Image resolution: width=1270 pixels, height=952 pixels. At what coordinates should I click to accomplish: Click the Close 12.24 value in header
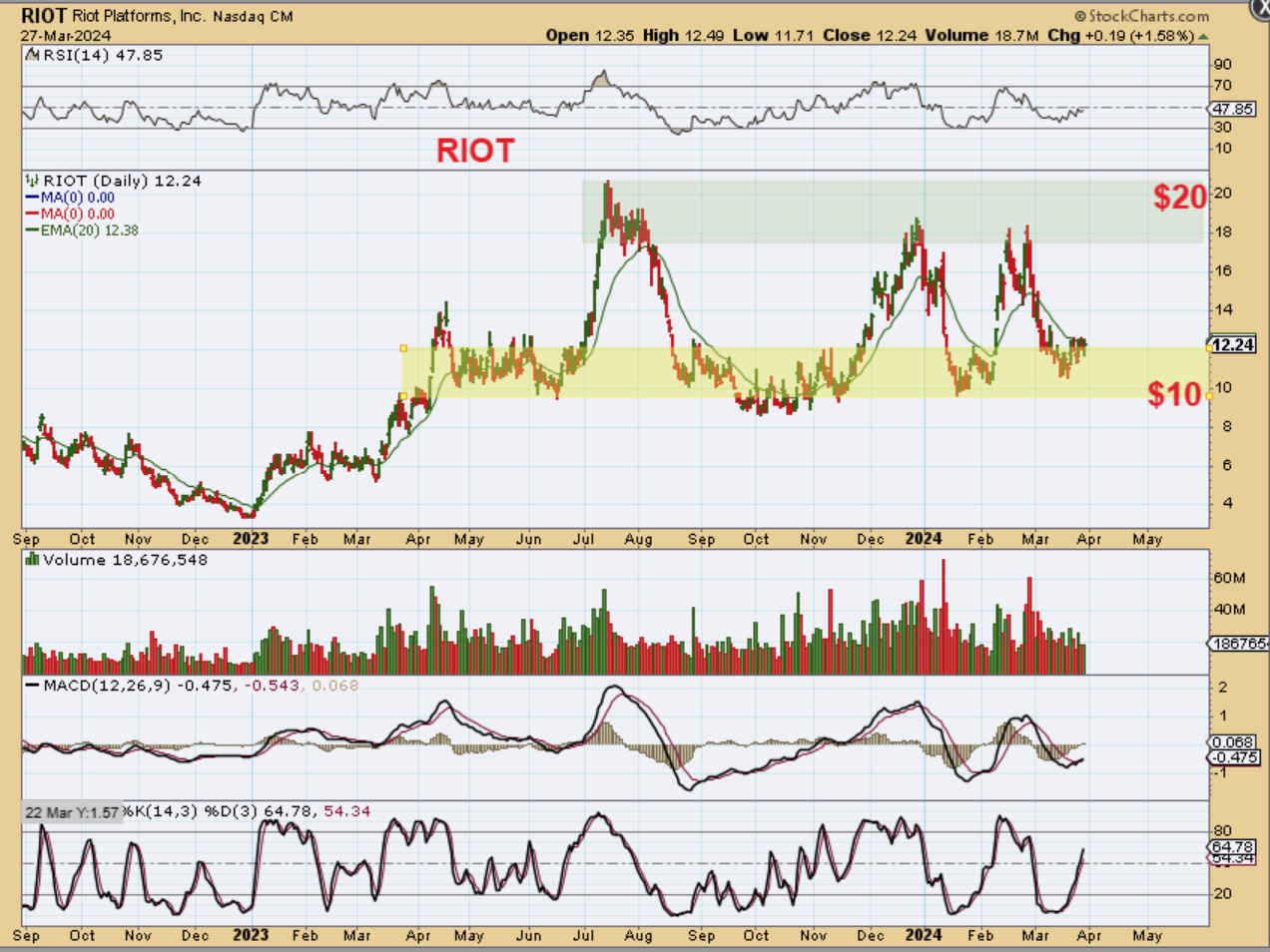[x=871, y=36]
